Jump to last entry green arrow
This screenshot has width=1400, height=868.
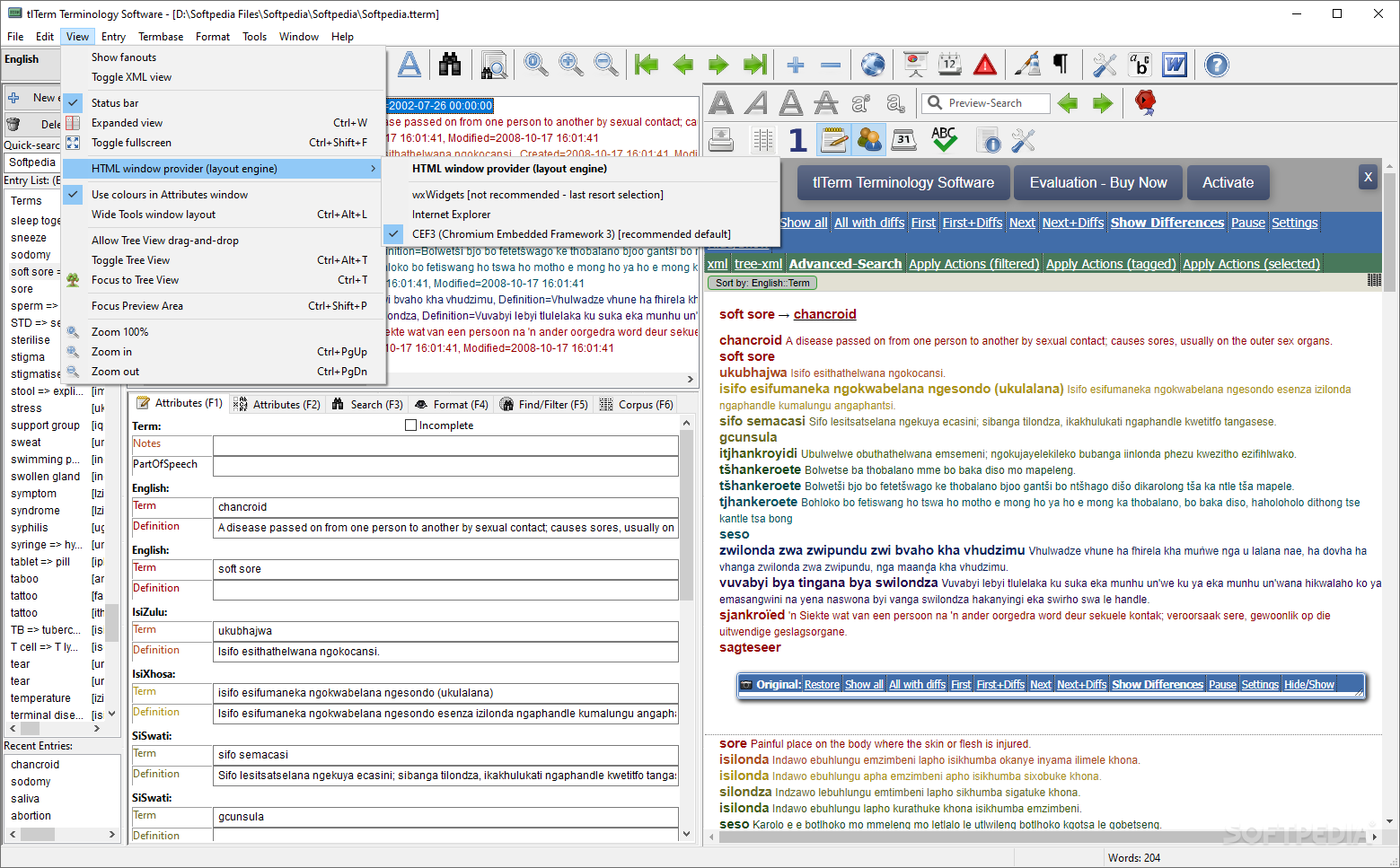(755, 65)
